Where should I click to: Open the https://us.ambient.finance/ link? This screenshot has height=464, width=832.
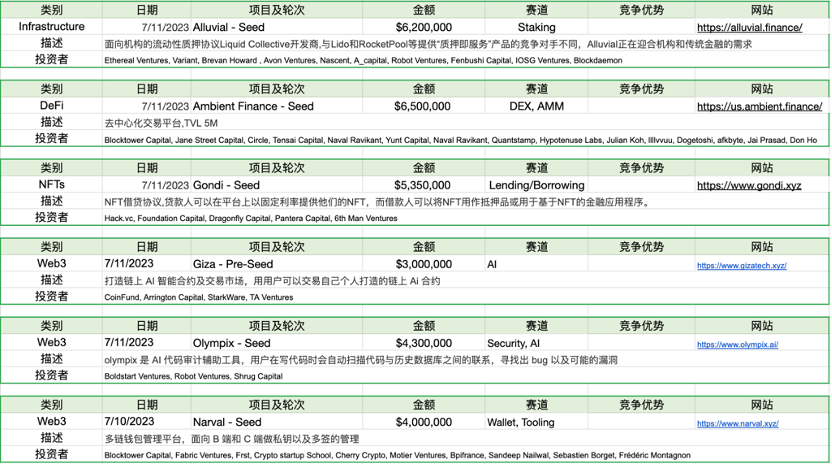[x=759, y=106]
